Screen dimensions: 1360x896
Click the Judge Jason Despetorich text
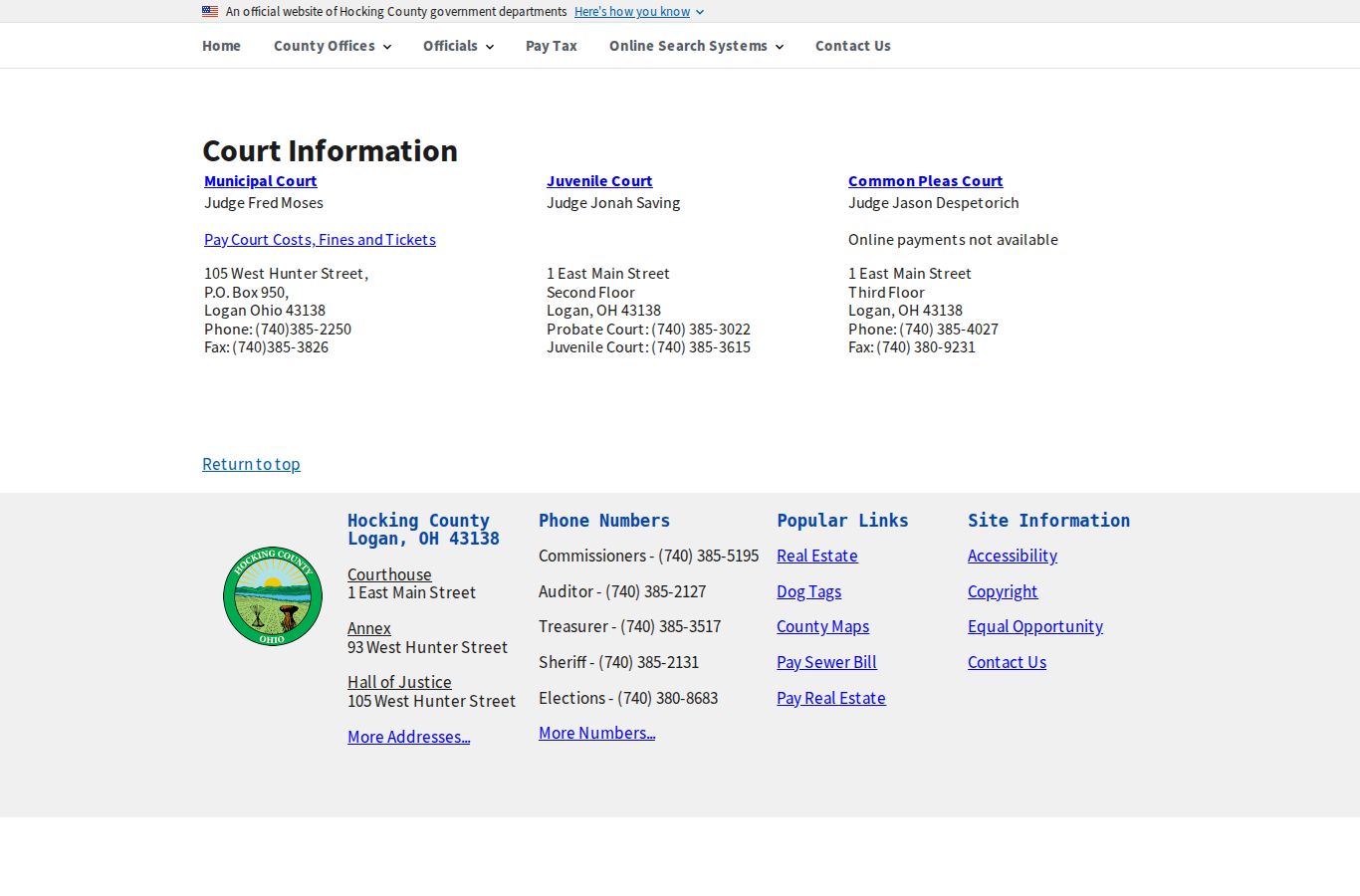tap(934, 203)
